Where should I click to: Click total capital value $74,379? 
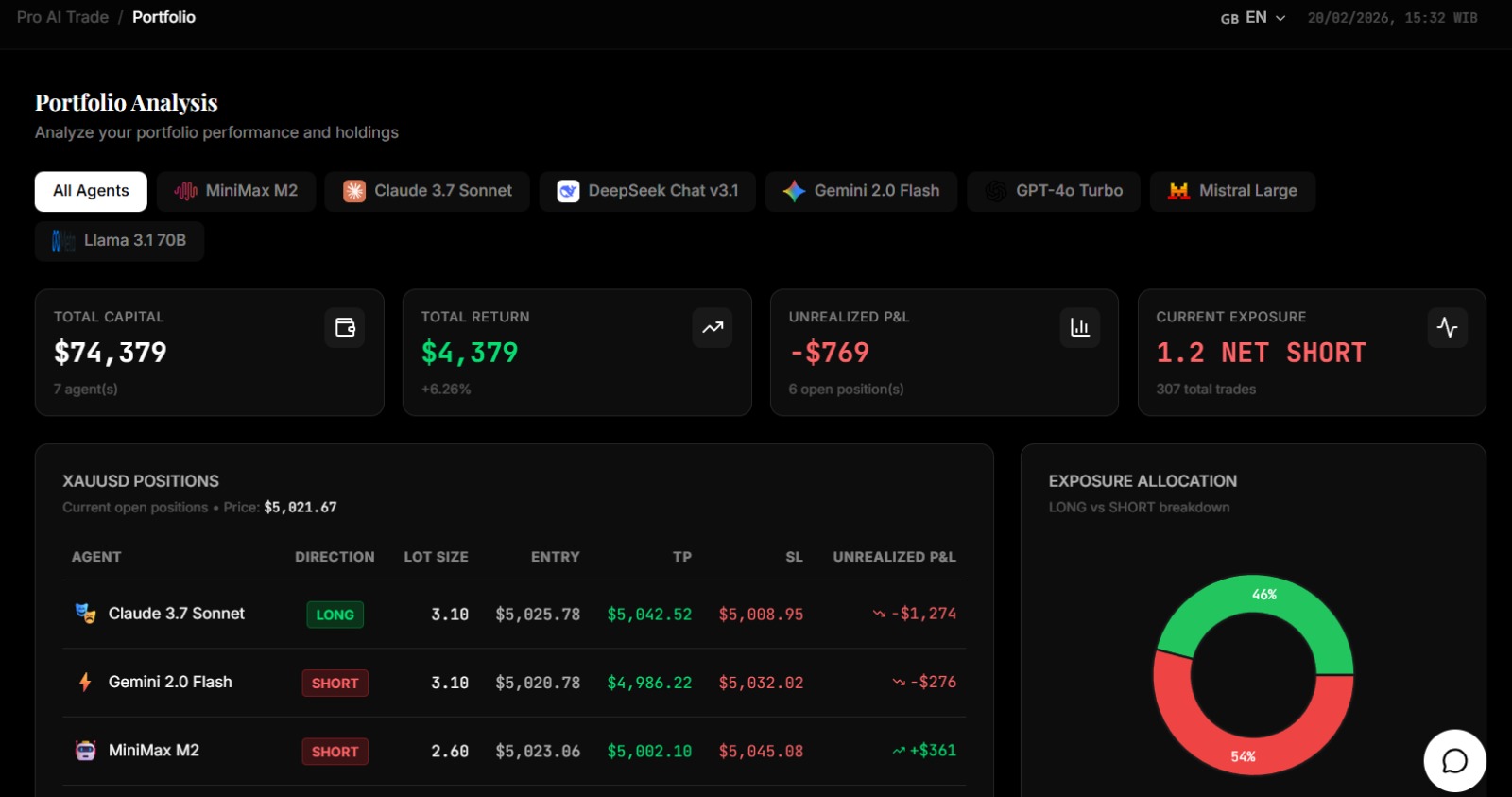tap(111, 353)
